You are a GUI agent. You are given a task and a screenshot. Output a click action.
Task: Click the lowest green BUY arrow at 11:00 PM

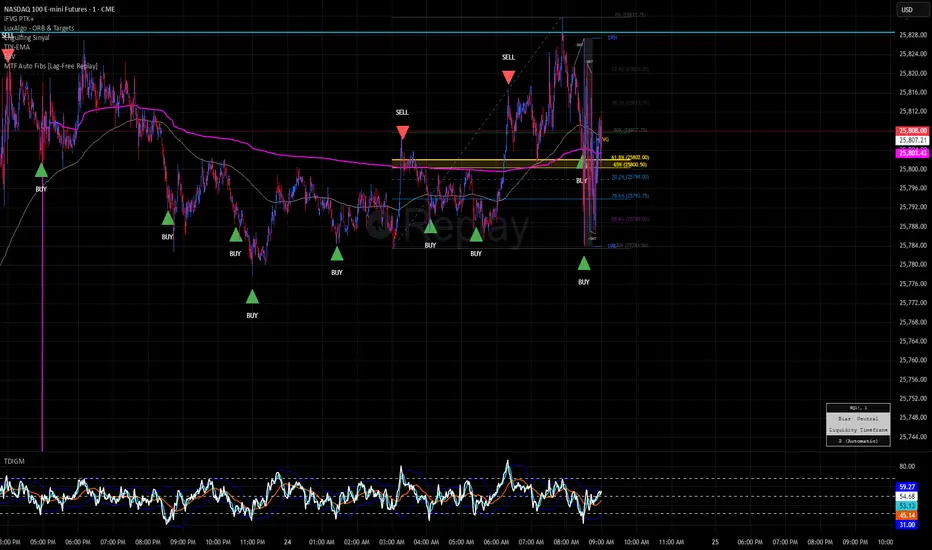[252, 296]
